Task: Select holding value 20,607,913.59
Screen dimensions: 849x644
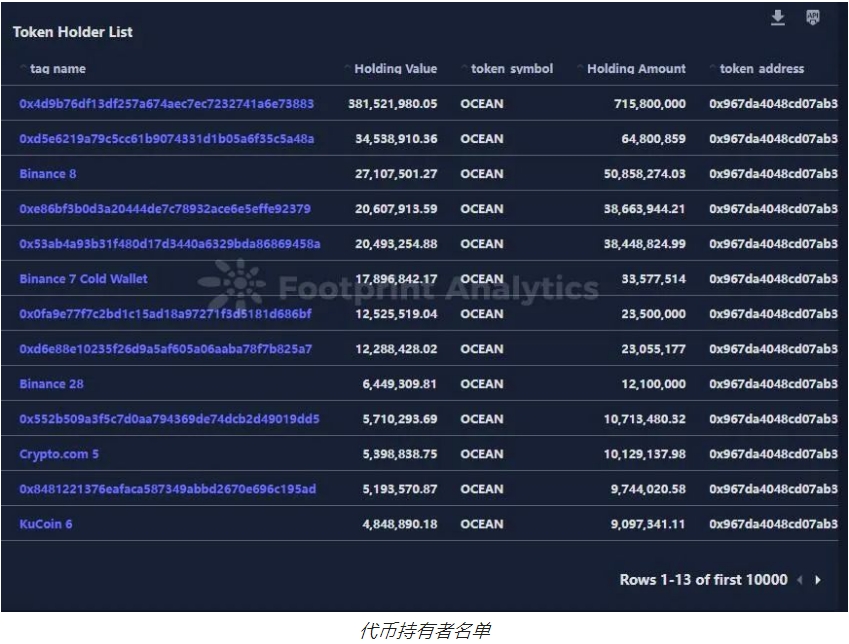Action: (396, 209)
